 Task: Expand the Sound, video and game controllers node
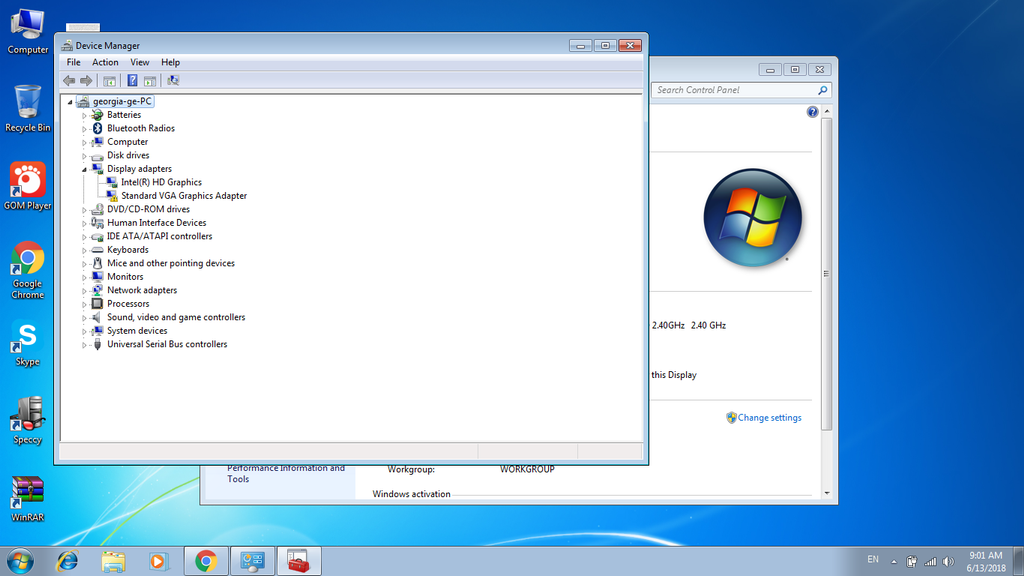pos(85,317)
